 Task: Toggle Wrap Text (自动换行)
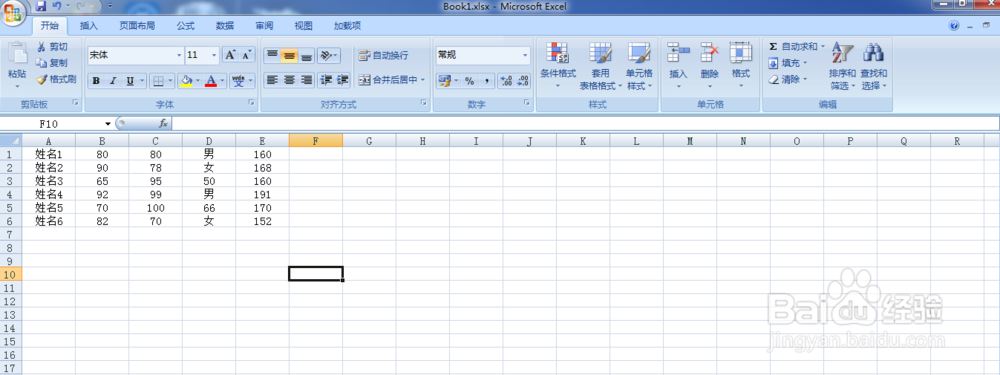point(383,55)
